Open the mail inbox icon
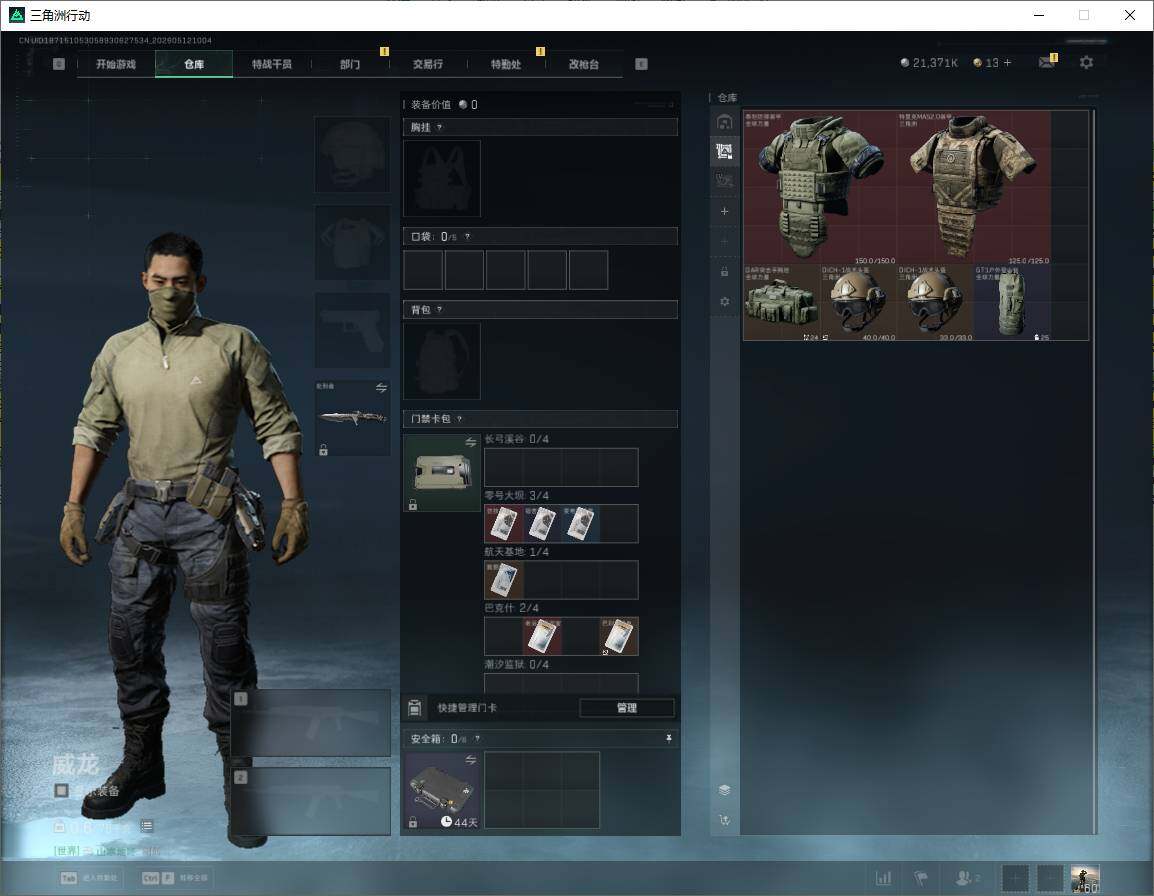The height and width of the screenshot is (896, 1154). tap(1047, 62)
